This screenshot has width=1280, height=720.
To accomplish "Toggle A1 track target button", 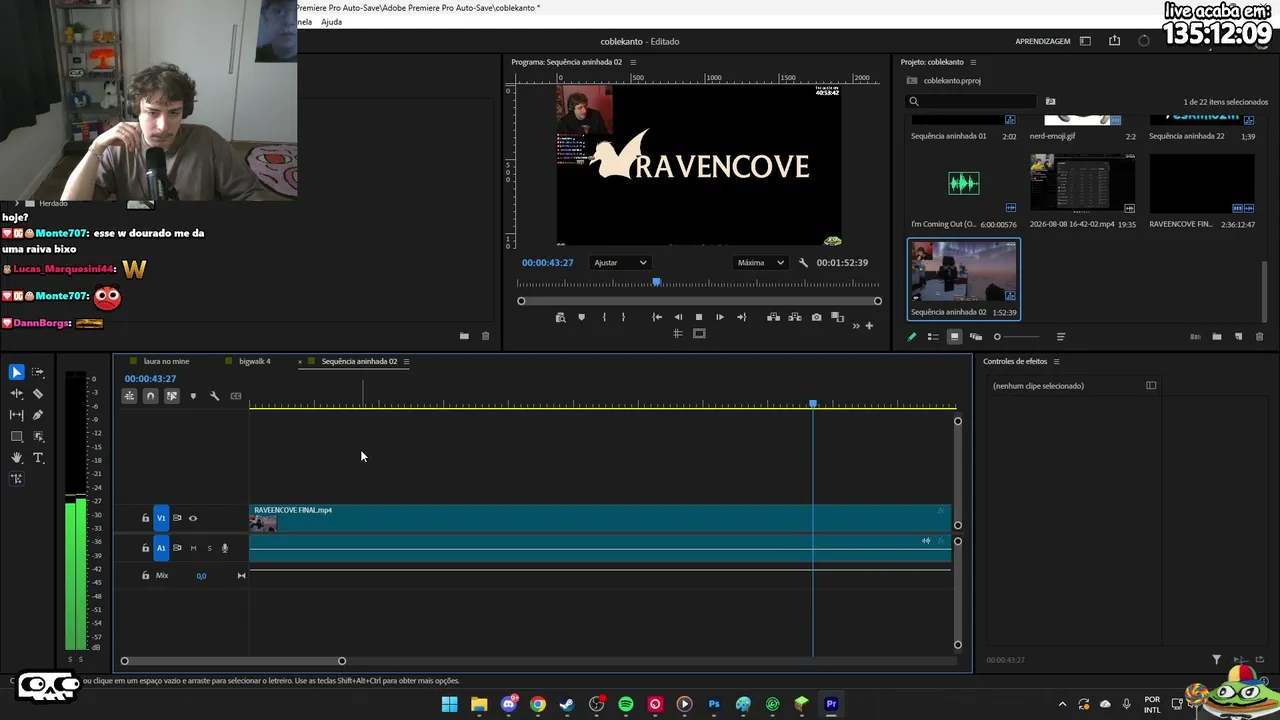I will click(x=161, y=548).
